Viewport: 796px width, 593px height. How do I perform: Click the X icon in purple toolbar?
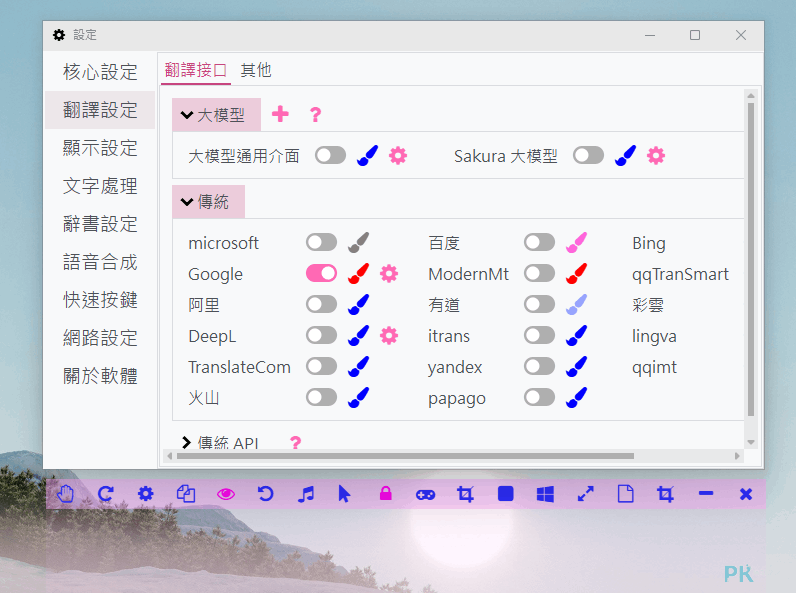point(746,494)
